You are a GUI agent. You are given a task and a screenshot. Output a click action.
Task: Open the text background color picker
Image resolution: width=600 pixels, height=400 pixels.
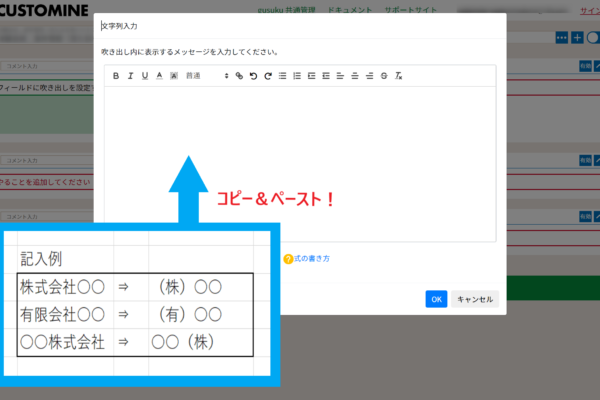173,76
